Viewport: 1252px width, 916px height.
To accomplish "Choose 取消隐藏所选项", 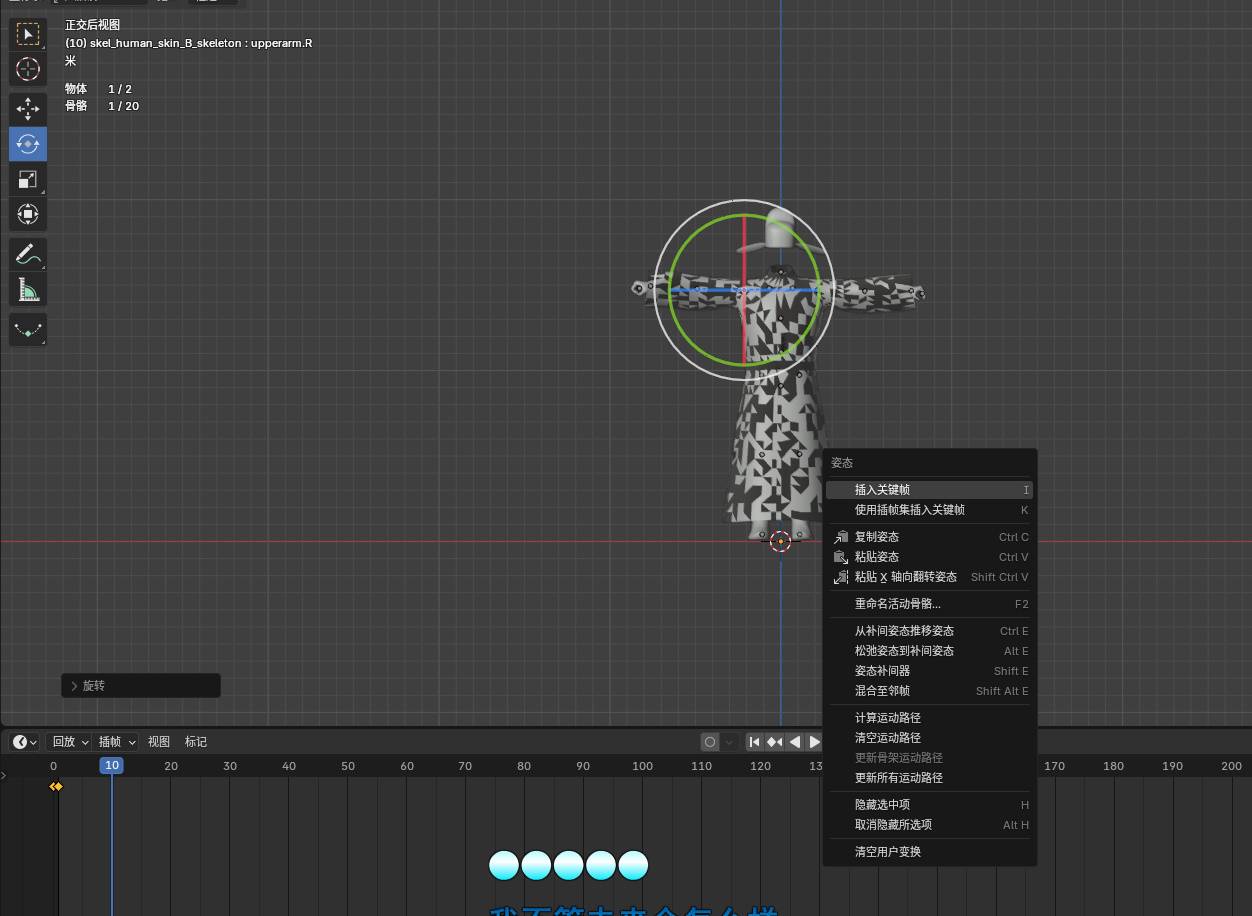I will coord(930,825).
